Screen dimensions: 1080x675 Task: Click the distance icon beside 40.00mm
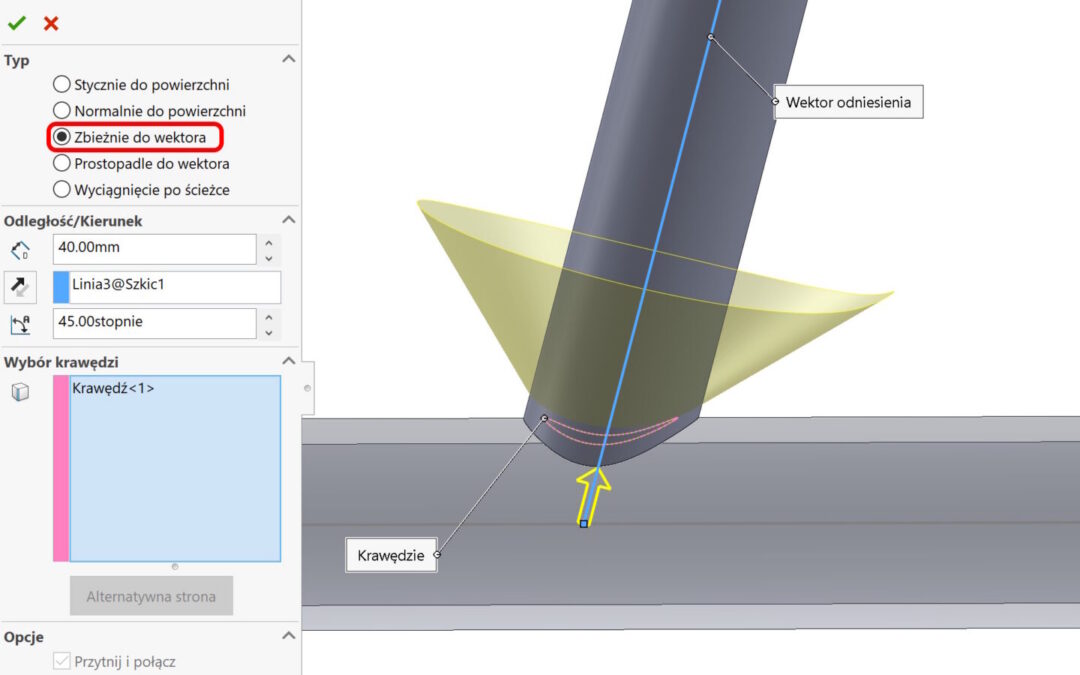(19, 250)
